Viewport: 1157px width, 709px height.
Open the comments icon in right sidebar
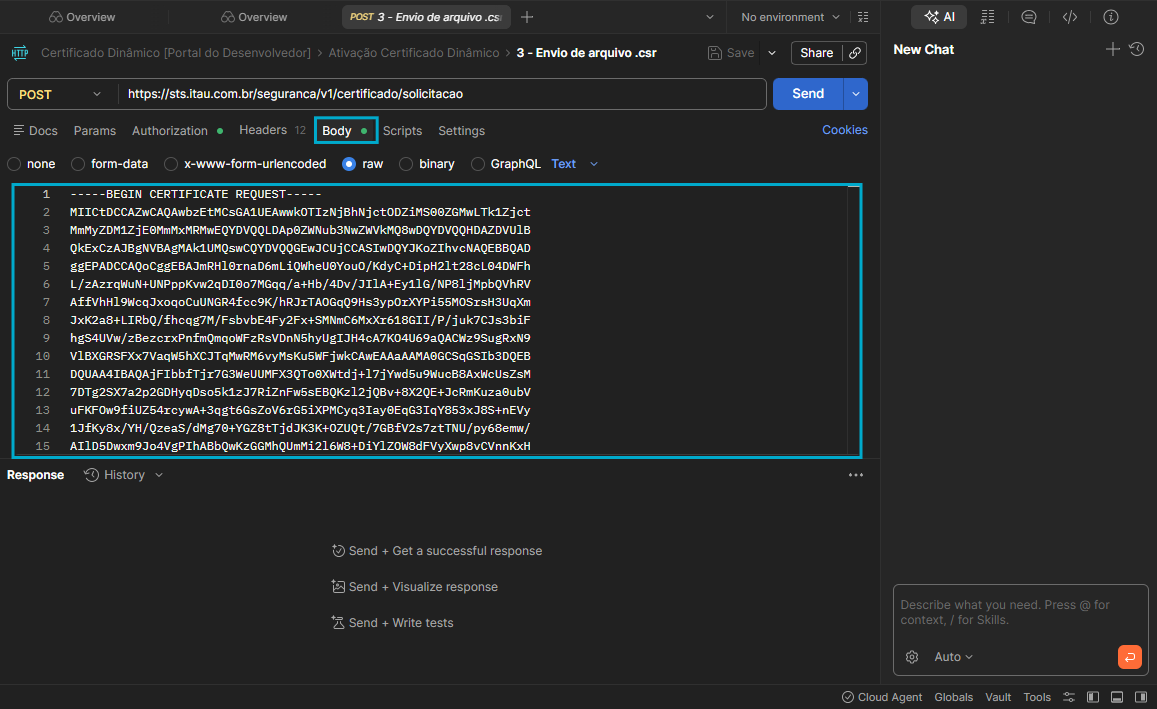[x=1028, y=17]
